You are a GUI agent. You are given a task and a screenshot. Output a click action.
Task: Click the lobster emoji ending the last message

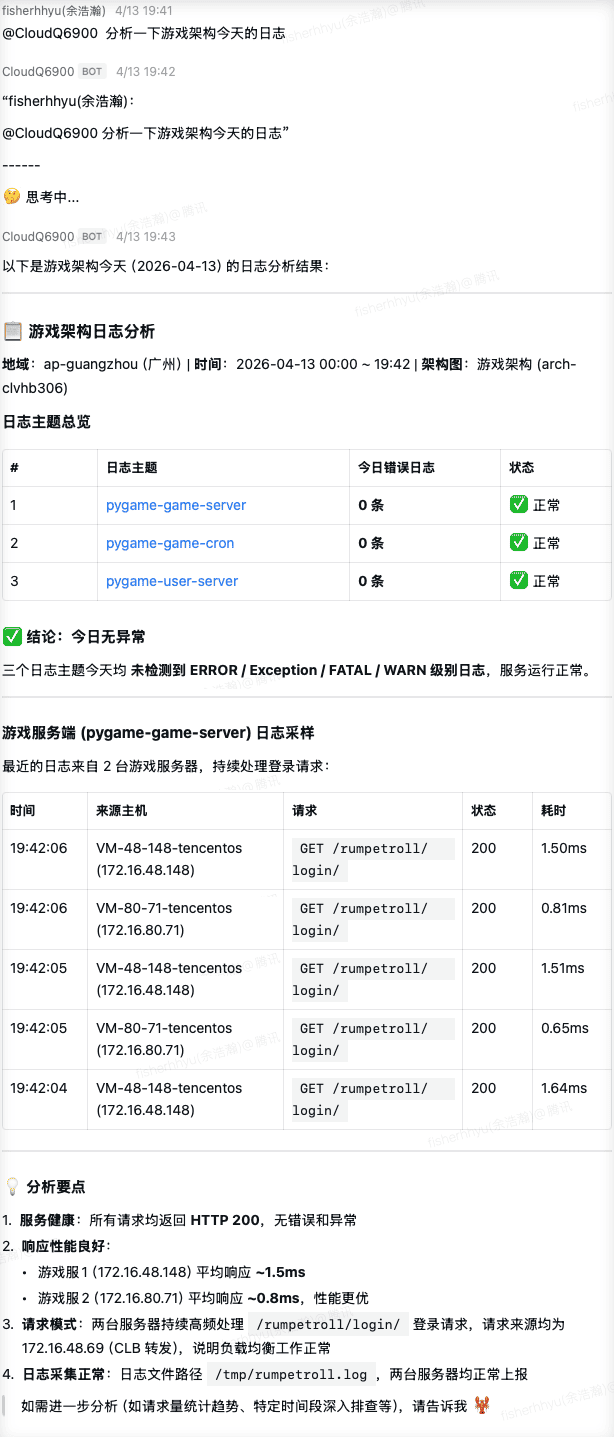[482, 1405]
